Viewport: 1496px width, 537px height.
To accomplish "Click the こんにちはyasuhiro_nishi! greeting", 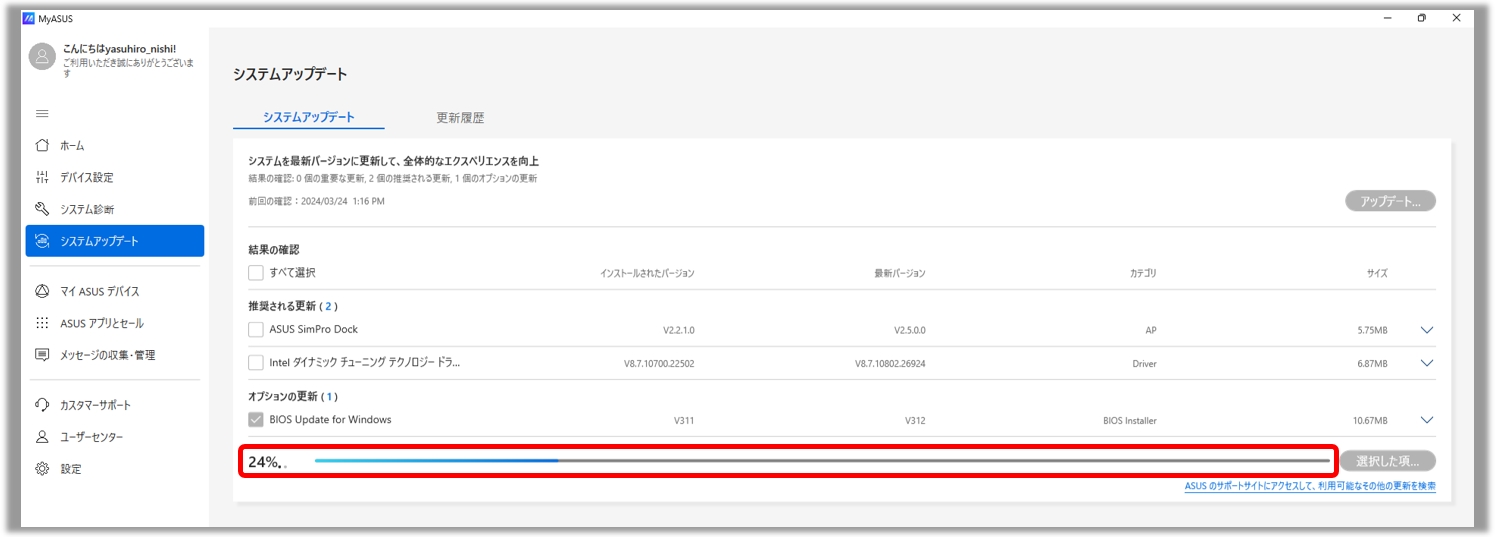I will click(x=119, y=48).
